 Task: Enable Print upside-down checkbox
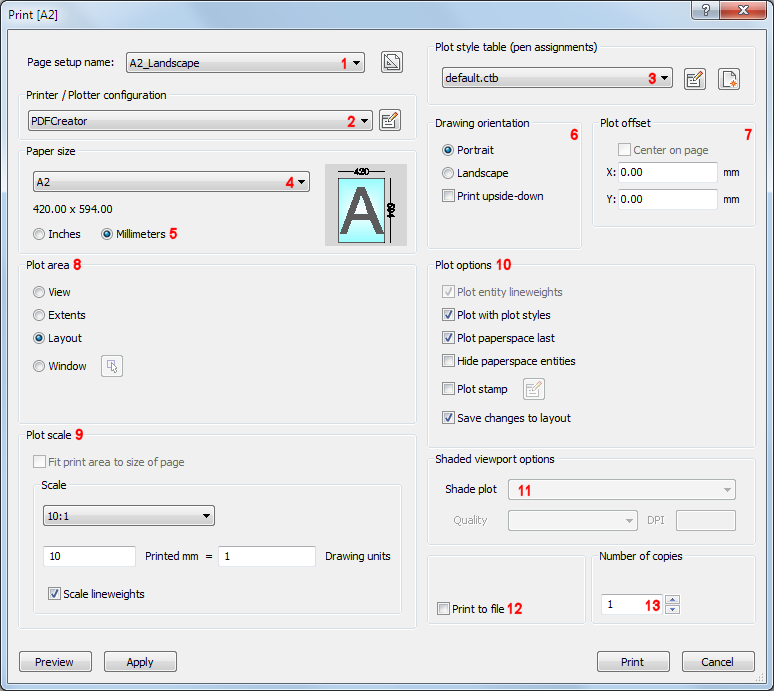coord(449,196)
